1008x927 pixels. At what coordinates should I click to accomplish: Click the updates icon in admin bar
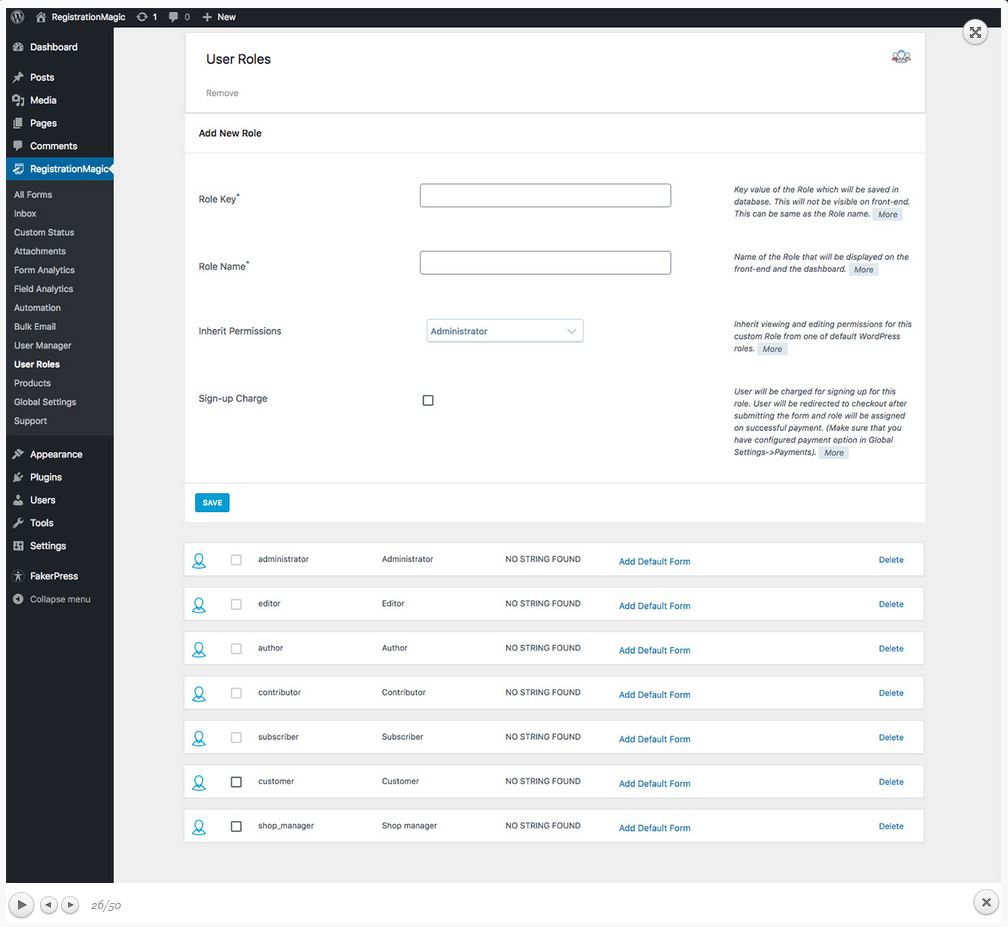tap(142, 17)
